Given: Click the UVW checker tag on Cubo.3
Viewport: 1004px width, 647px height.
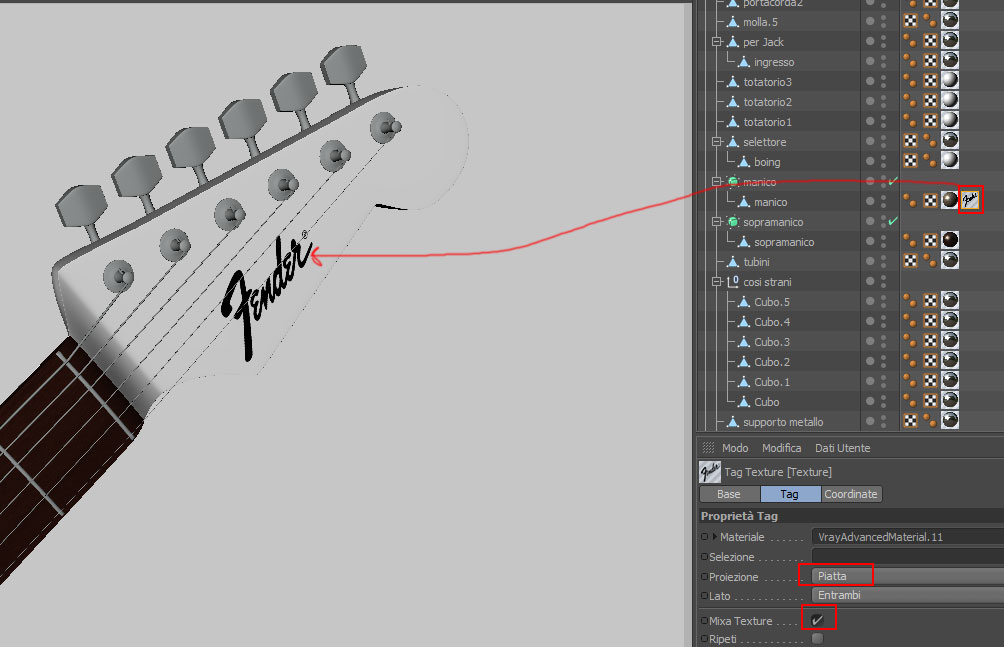Looking at the screenshot, I should point(930,340).
